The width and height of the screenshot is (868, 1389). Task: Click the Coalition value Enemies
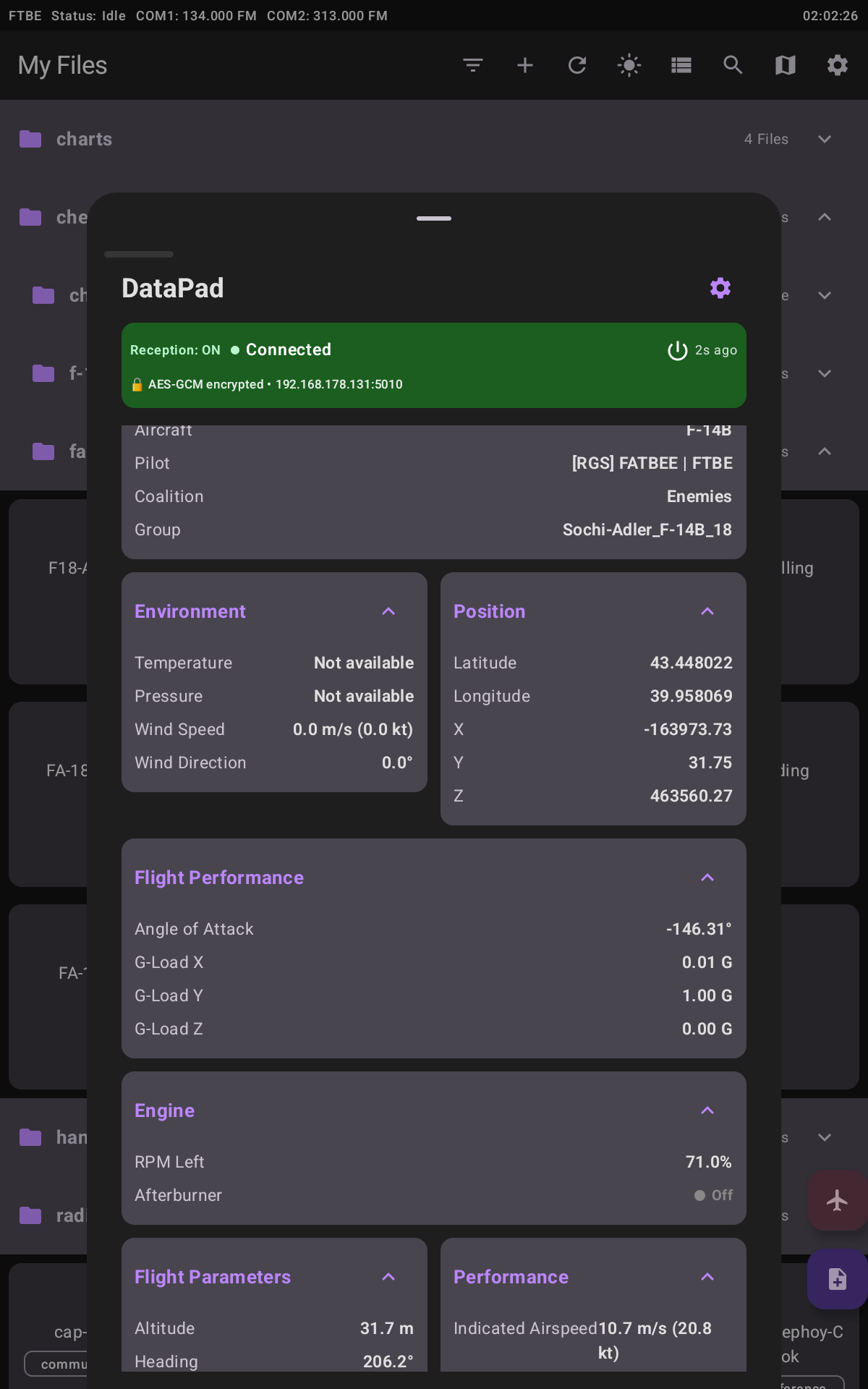699,496
